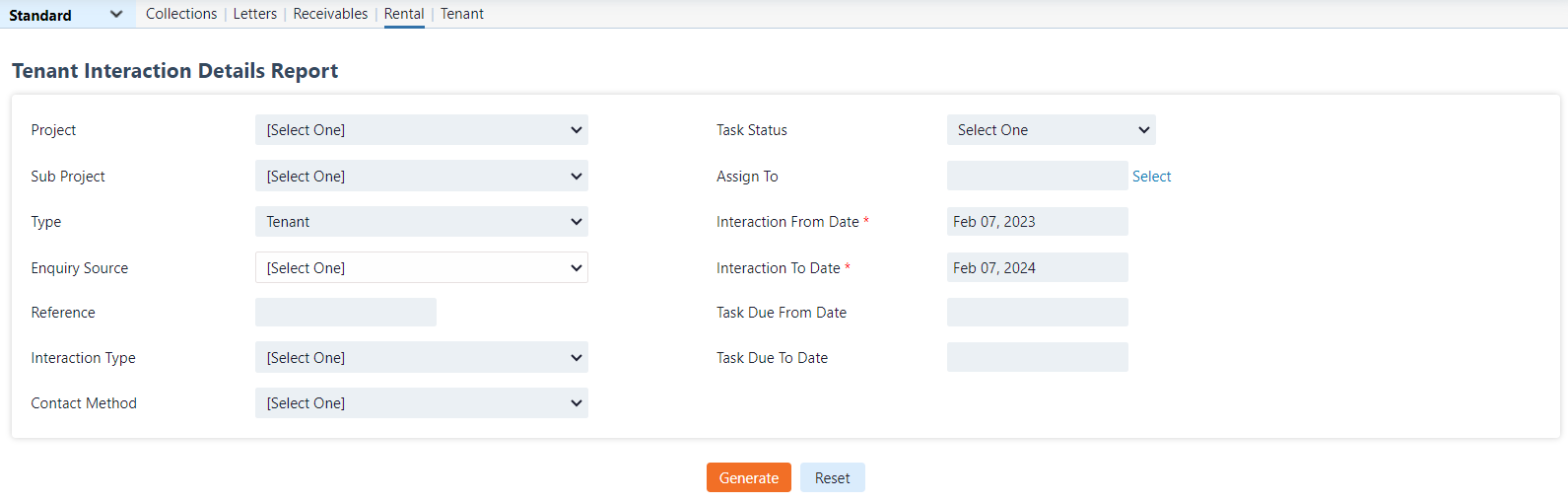Open the Letters tab
1568x503 pixels.
click(x=254, y=14)
